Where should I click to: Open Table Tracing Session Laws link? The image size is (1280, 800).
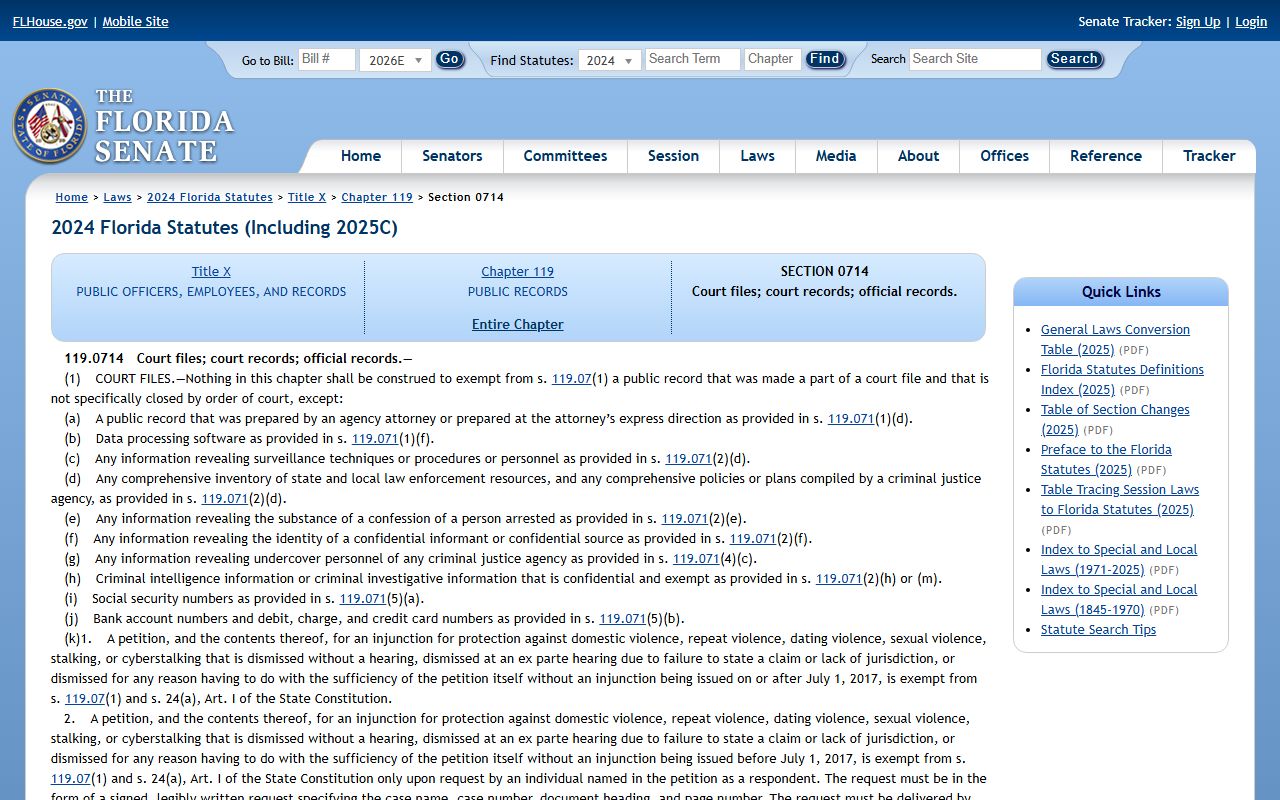(x=1120, y=500)
